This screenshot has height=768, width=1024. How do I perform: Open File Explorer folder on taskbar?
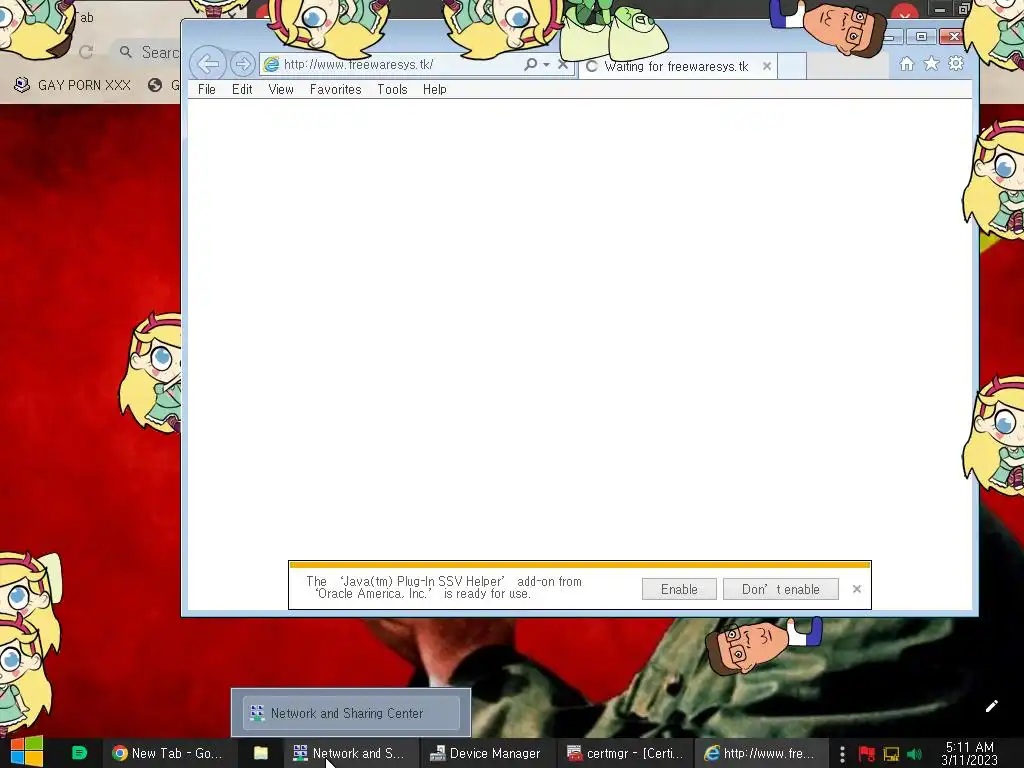tap(261, 753)
